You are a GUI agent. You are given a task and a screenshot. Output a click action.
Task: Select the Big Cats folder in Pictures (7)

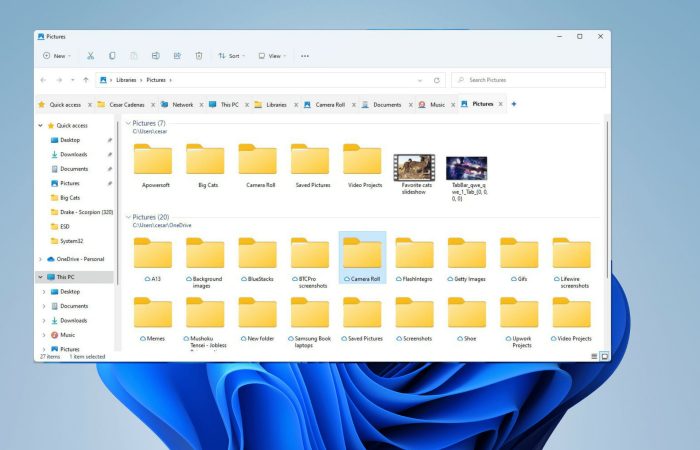(x=205, y=165)
